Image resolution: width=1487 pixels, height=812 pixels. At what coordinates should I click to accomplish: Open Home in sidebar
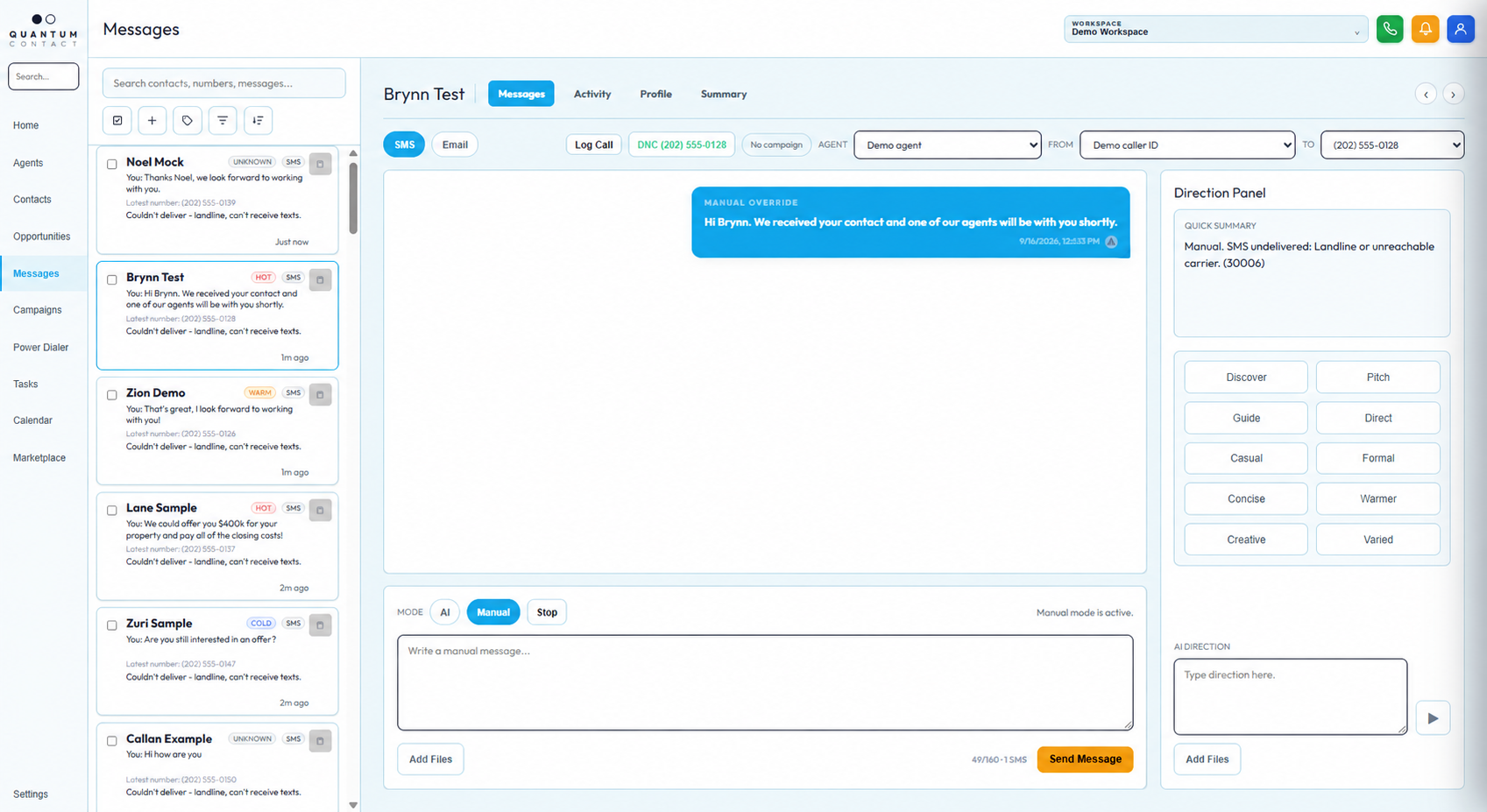click(x=26, y=125)
